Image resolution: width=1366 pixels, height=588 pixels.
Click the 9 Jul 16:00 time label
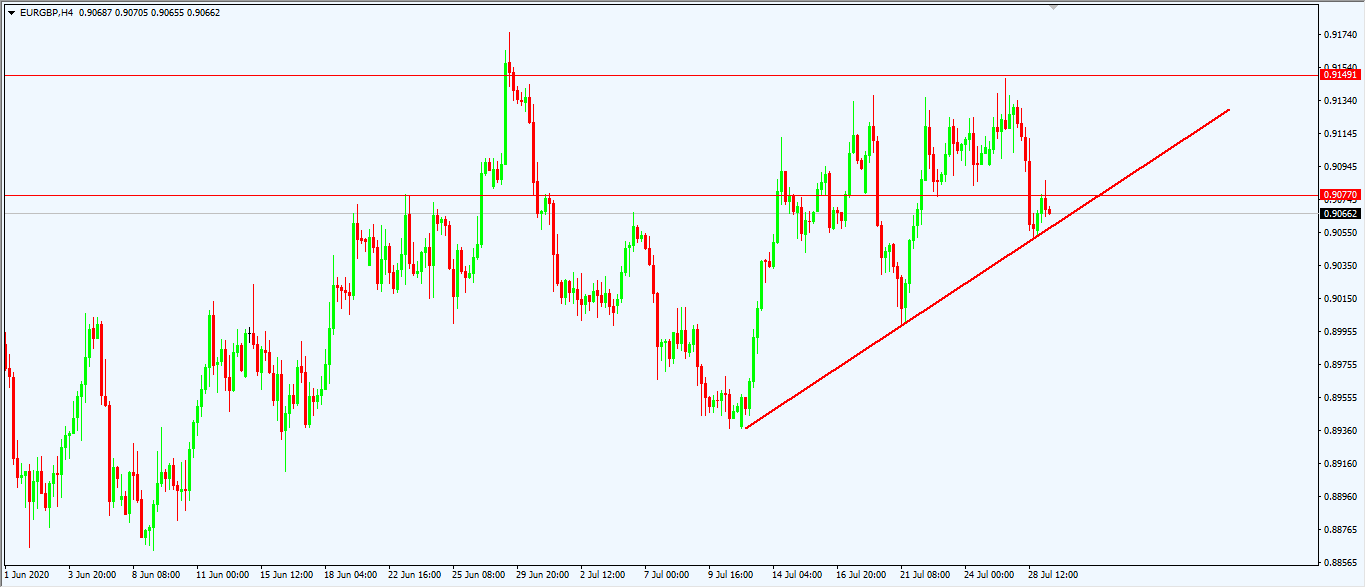pyautogui.click(x=731, y=575)
